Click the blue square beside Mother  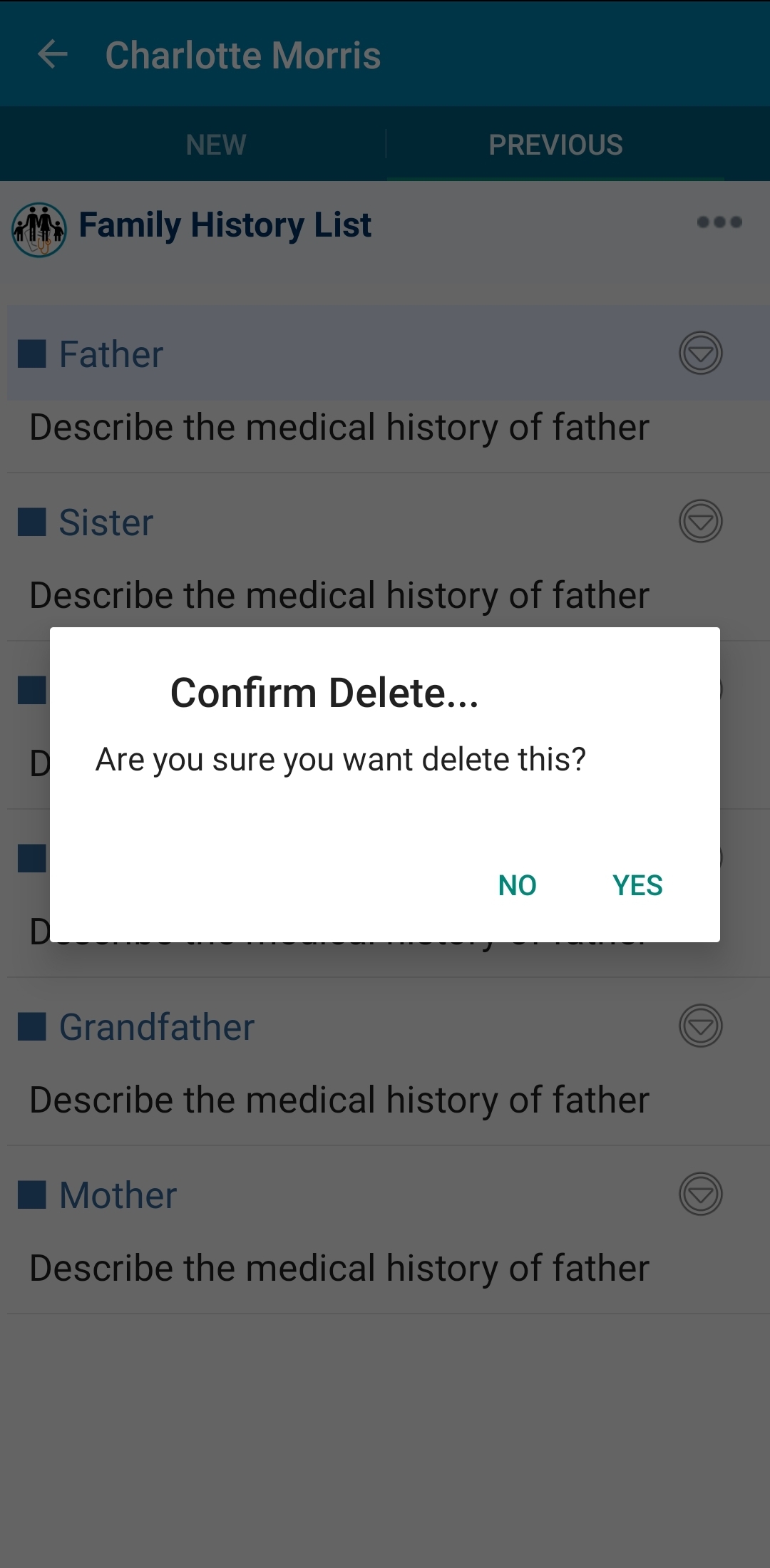(32, 1195)
